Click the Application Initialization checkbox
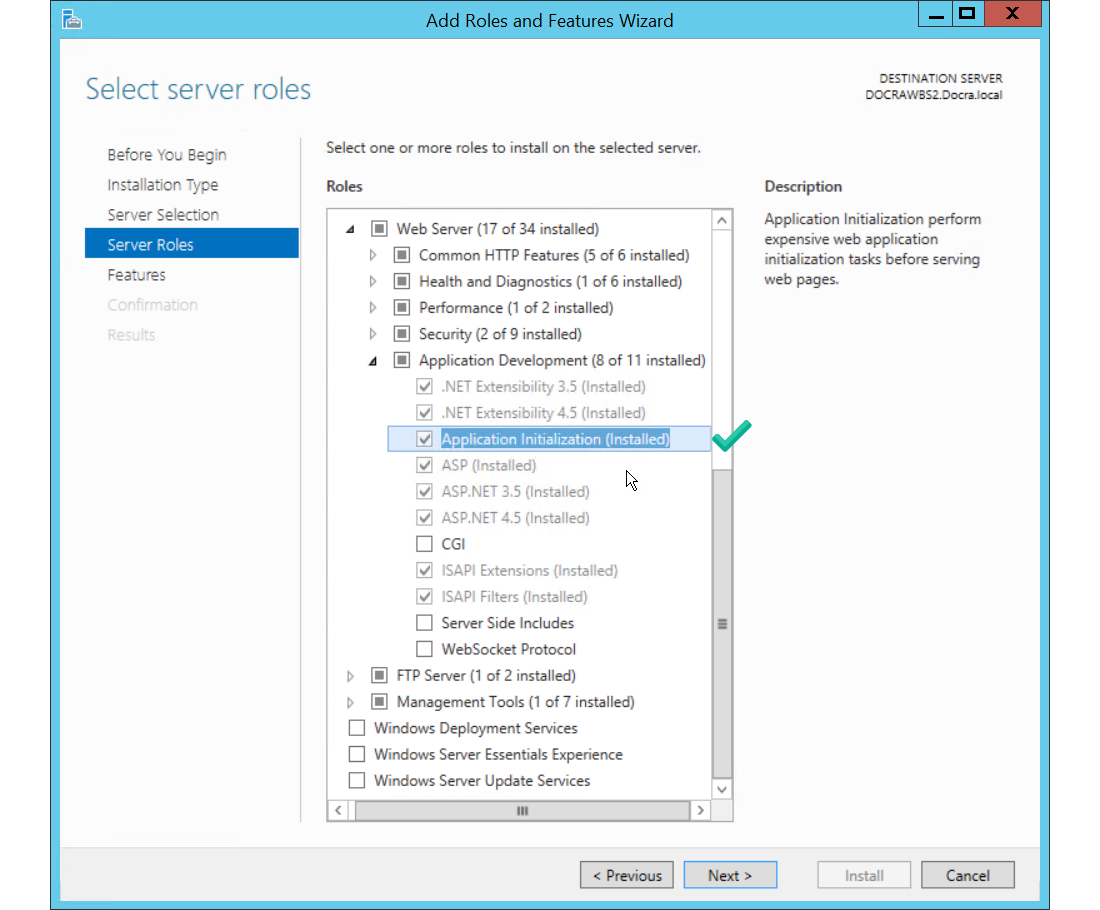 point(424,439)
